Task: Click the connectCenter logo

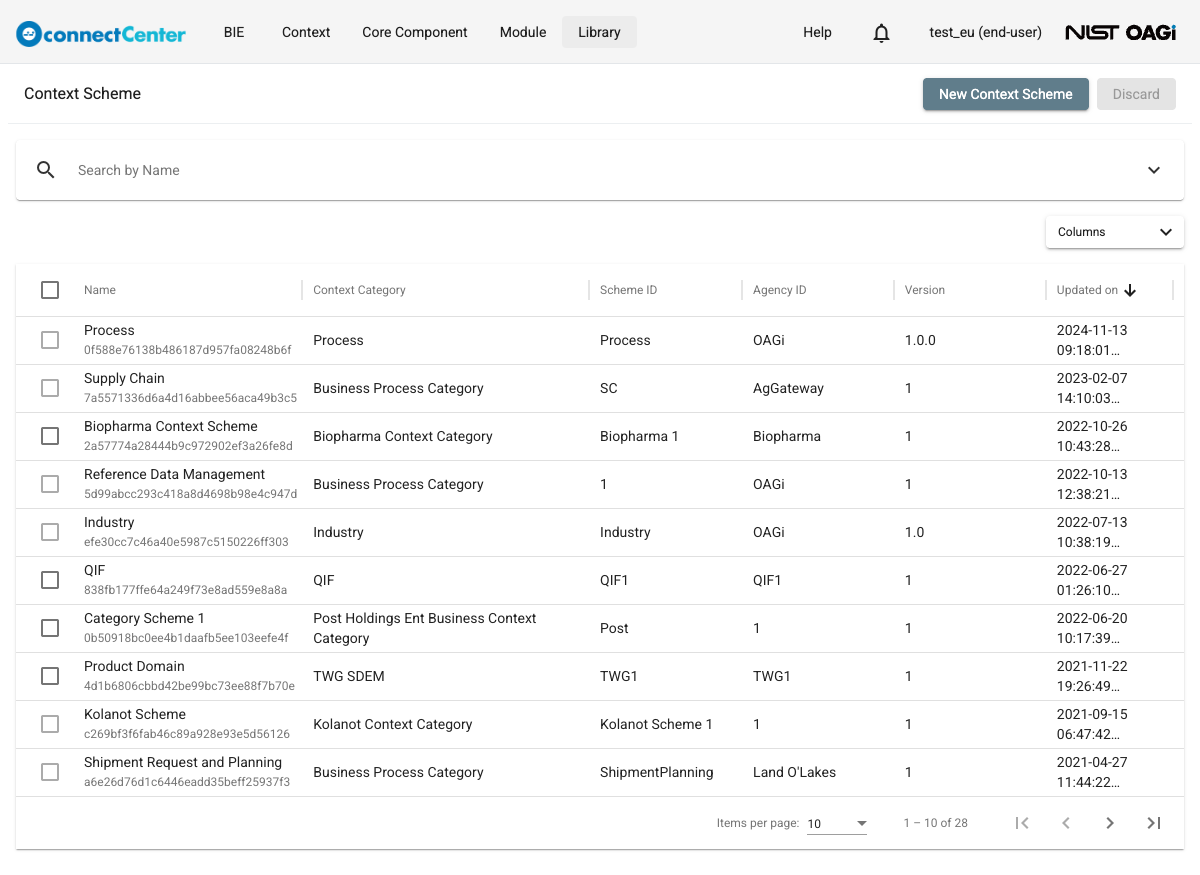Action: click(x=101, y=33)
